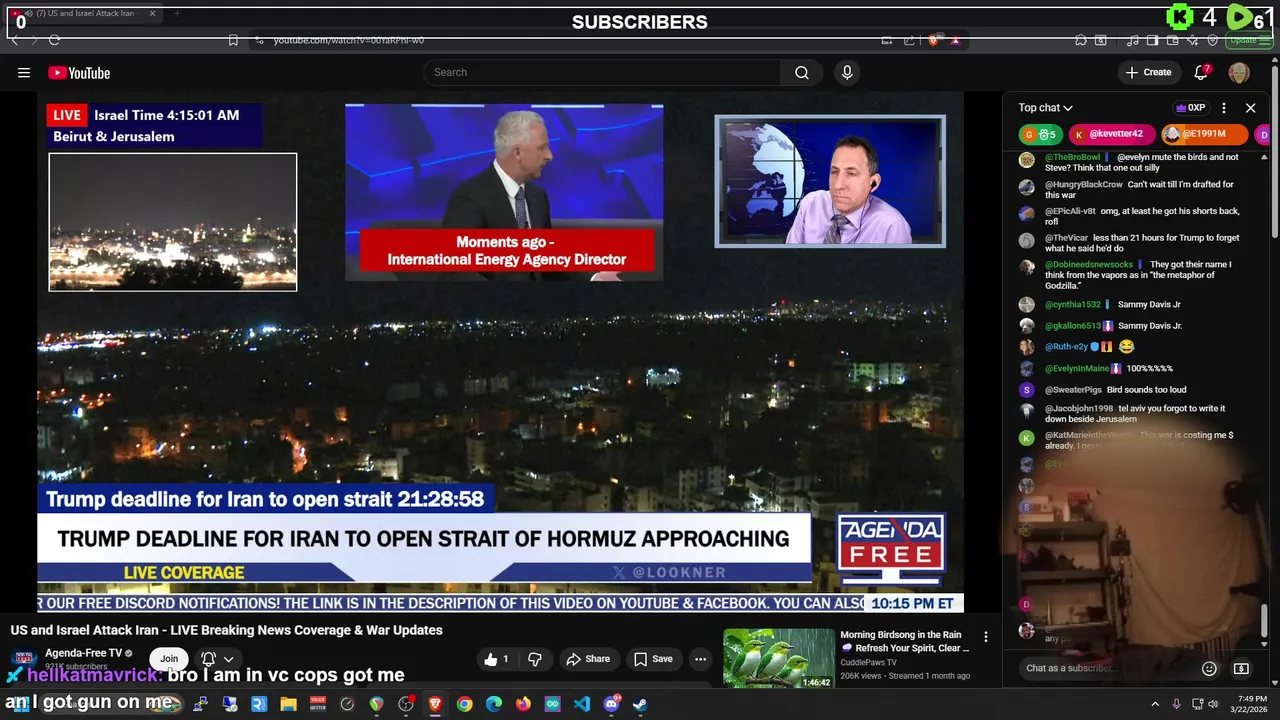Open the Brave Rewards triangle icon
This screenshot has width=1280, height=720.
click(x=955, y=40)
